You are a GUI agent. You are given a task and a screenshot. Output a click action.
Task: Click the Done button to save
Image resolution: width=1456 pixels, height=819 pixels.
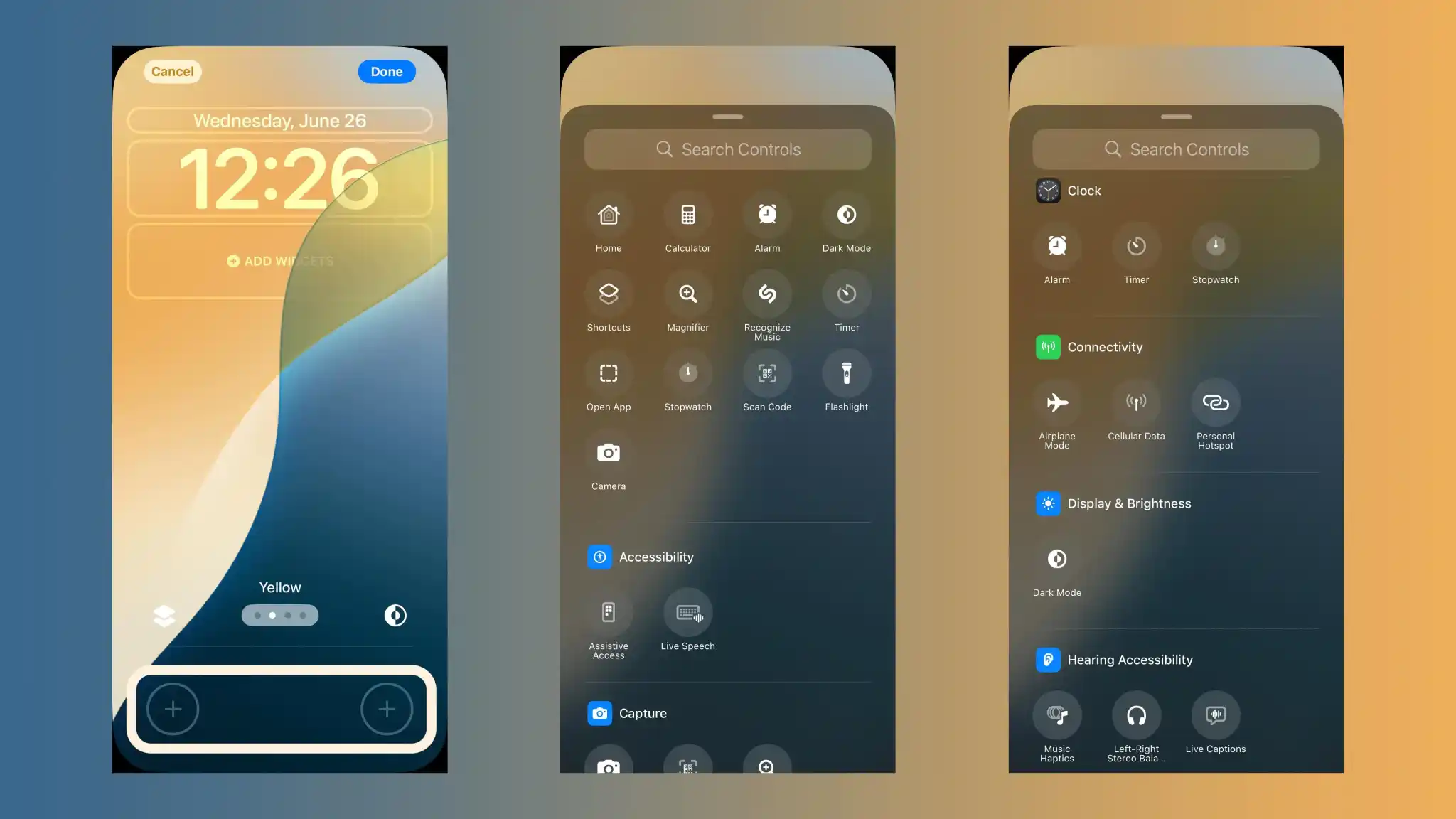[387, 71]
